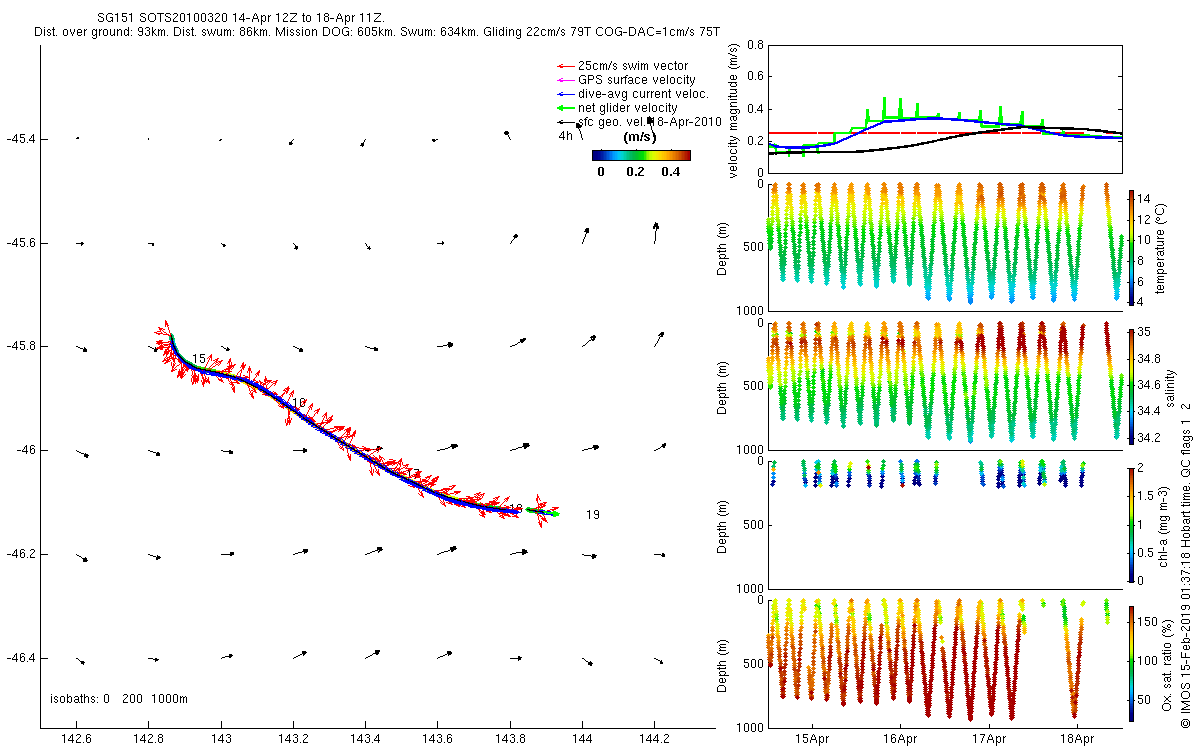The image size is (1200, 750).
Task: Click the 'Dist. over ground: 93km' subtitle line
Action: 377,33
